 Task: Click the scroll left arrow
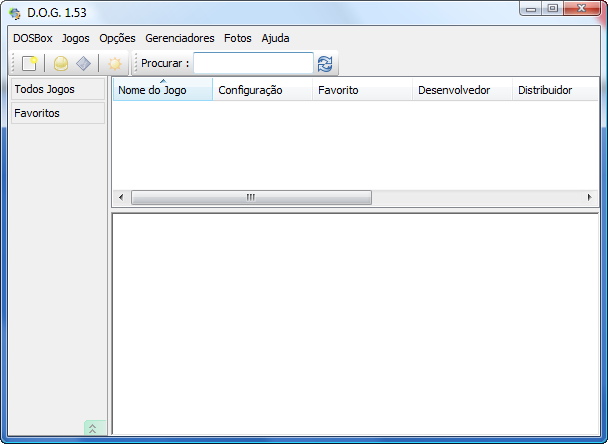coord(121,197)
